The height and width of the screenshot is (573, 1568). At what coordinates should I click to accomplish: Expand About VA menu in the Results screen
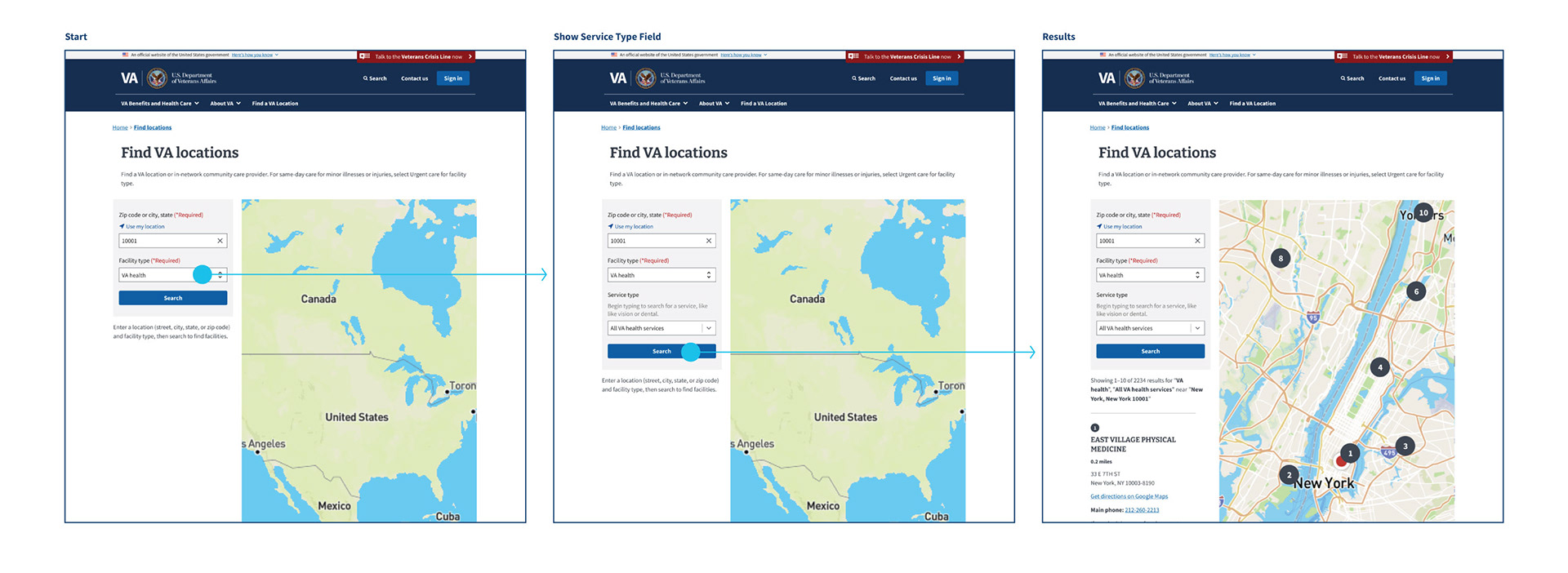click(x=1203, y=104)
